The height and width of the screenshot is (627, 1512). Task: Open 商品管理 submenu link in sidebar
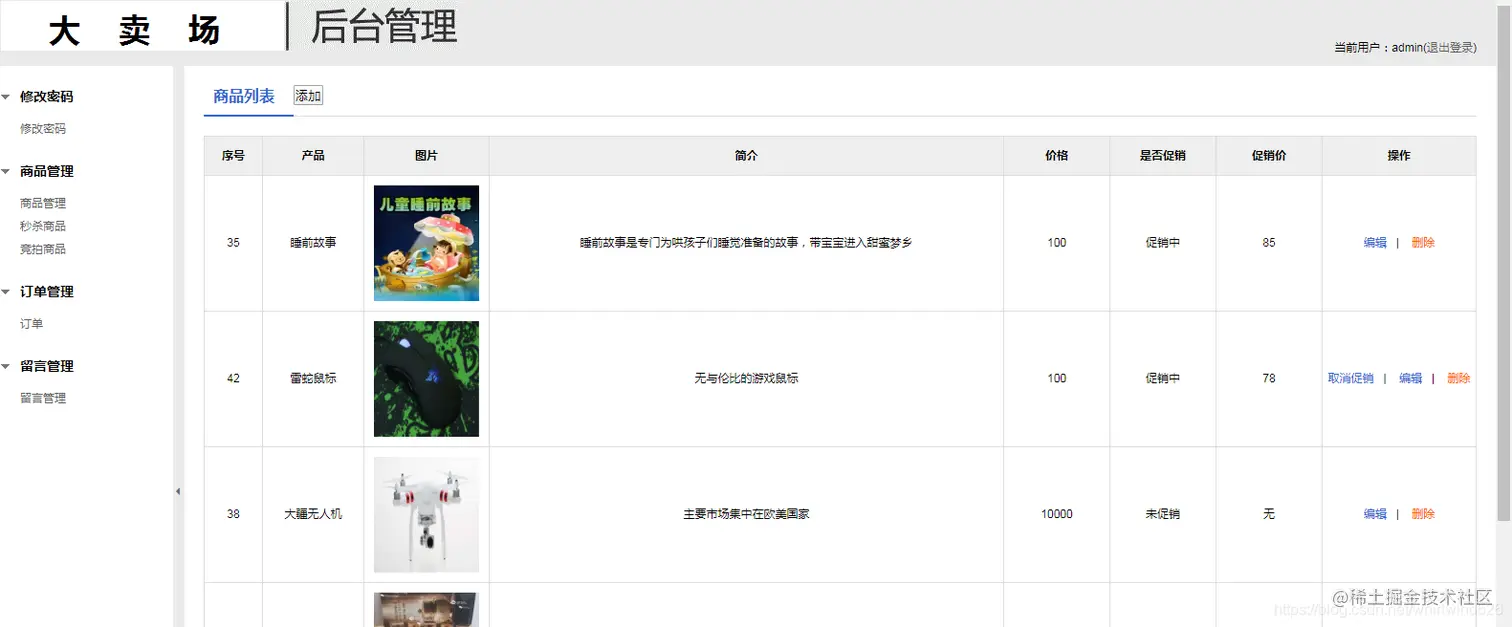(x=43, y=203)
